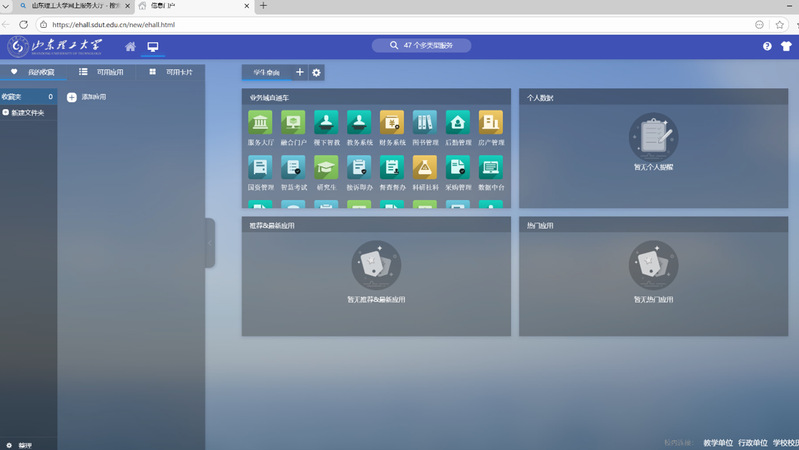
Task: Click the help question mark icon
Action: [767, 46]
